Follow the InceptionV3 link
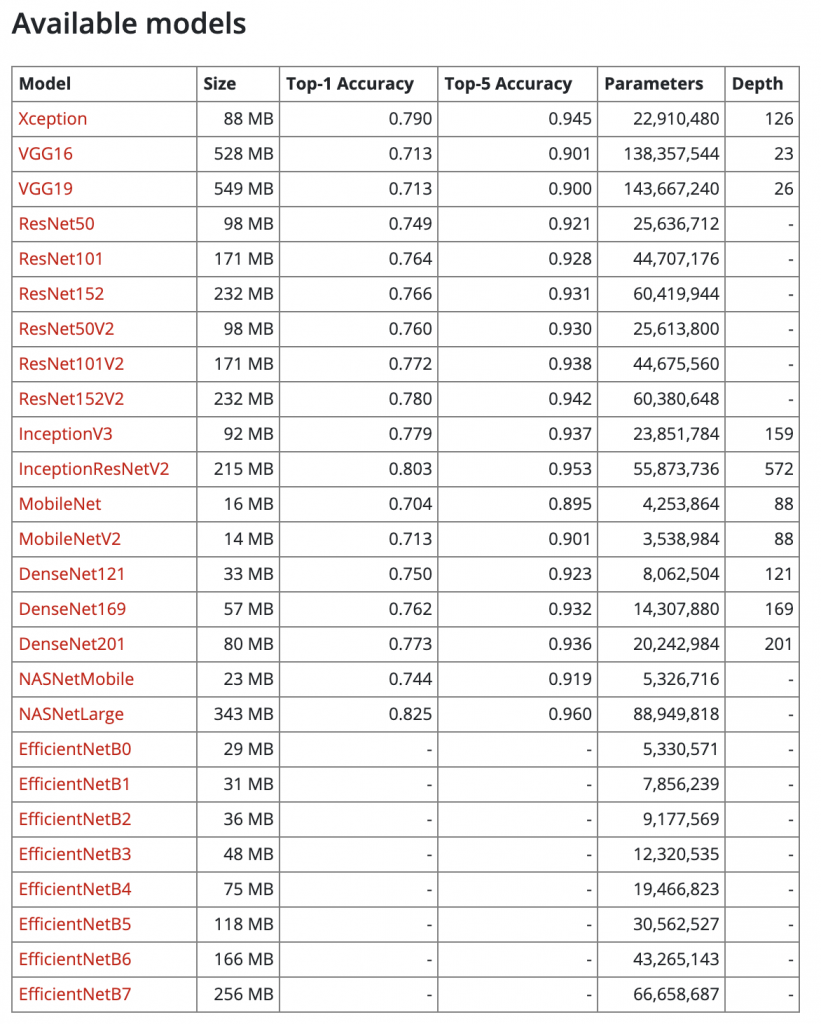 65,434
